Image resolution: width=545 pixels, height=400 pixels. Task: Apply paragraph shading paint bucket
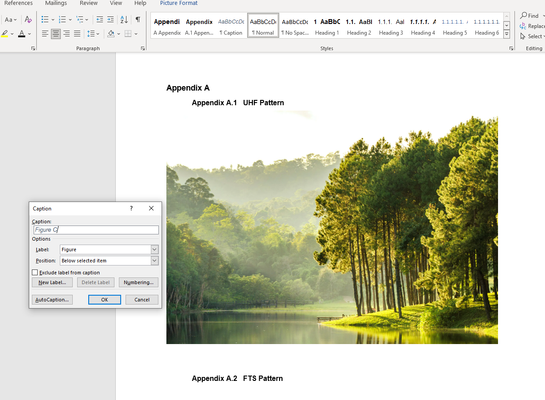[111, 34]
